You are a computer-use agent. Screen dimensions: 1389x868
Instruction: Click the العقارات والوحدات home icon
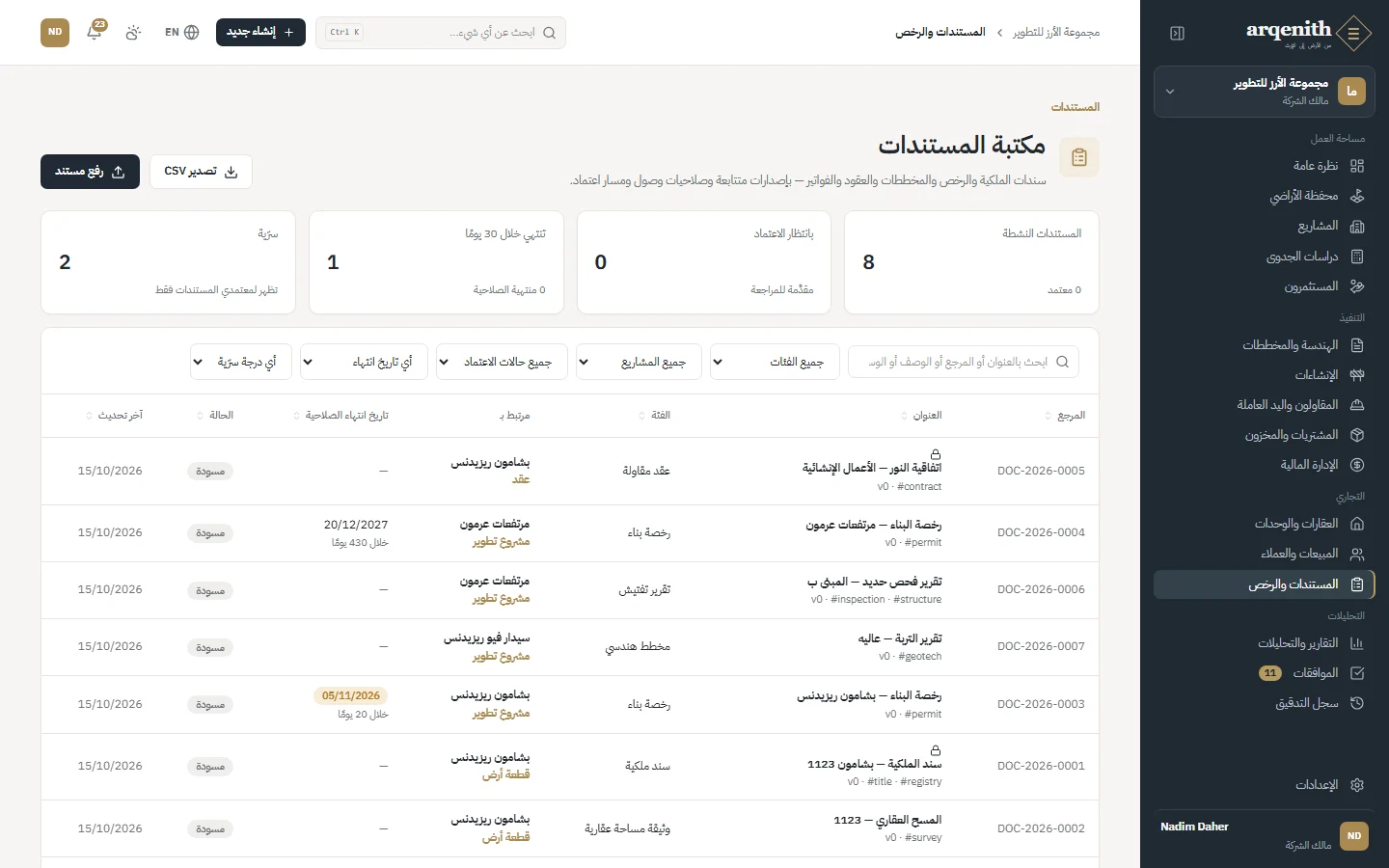1357,524
